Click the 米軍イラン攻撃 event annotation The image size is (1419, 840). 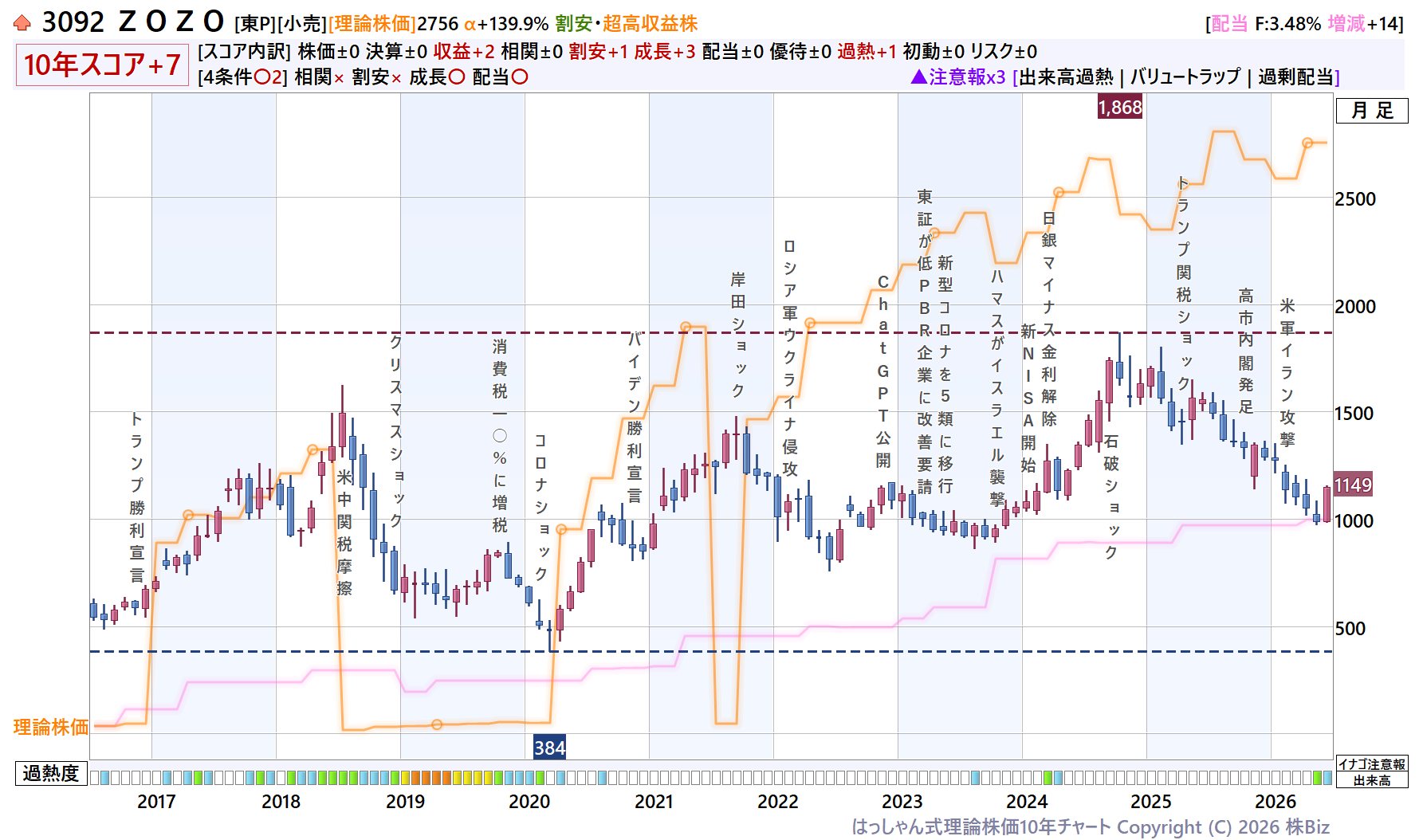tap(1287, 373)
